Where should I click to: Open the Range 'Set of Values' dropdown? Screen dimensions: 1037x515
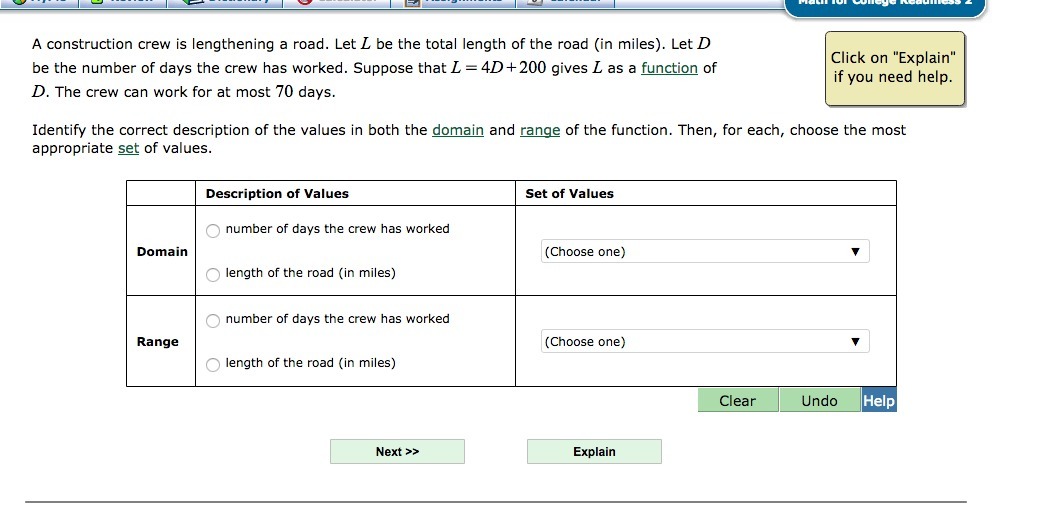click(x=705, y=342)
